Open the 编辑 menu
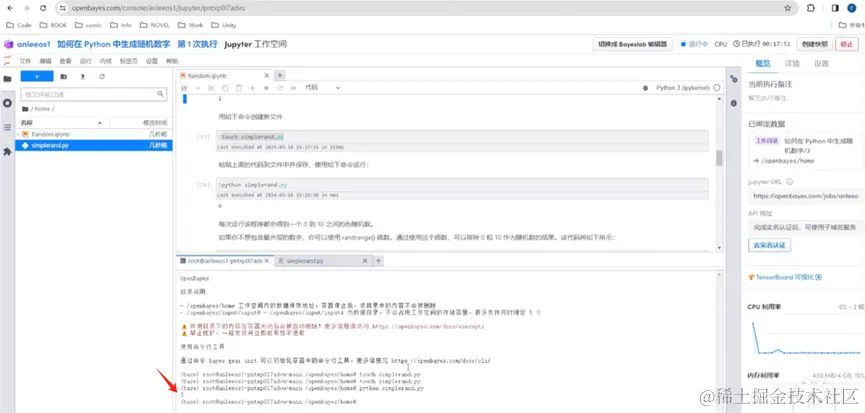Screen dimensions: 865x413 point(45,61)
